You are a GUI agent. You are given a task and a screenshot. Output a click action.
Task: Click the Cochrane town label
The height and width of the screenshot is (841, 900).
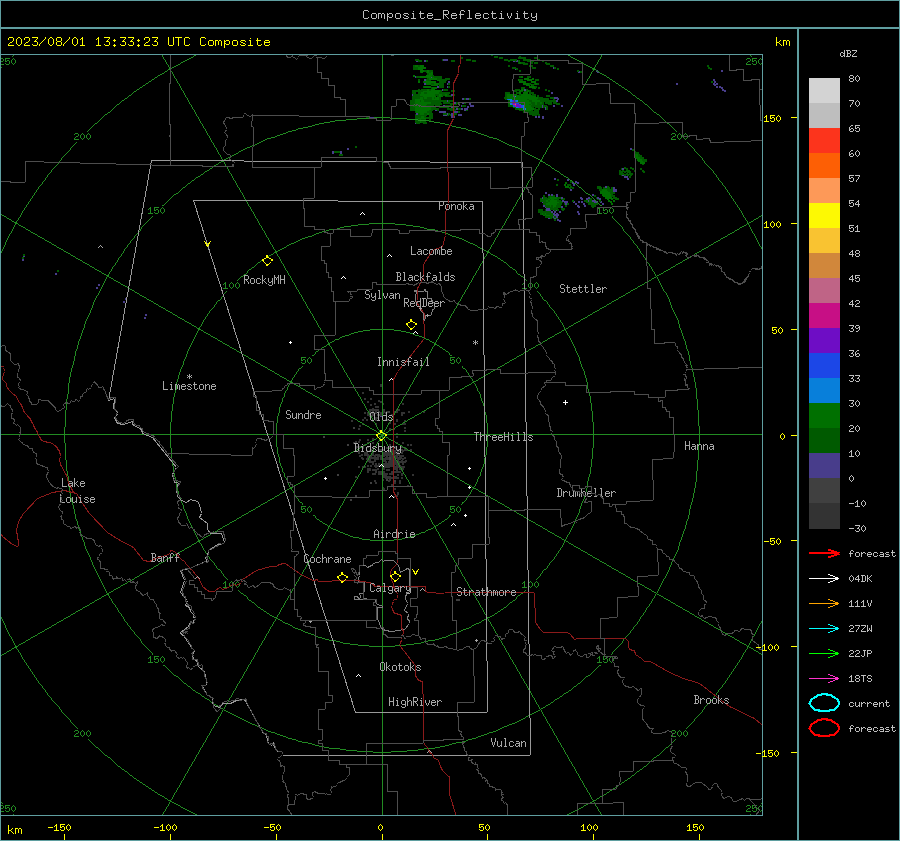tap(327, 559)
